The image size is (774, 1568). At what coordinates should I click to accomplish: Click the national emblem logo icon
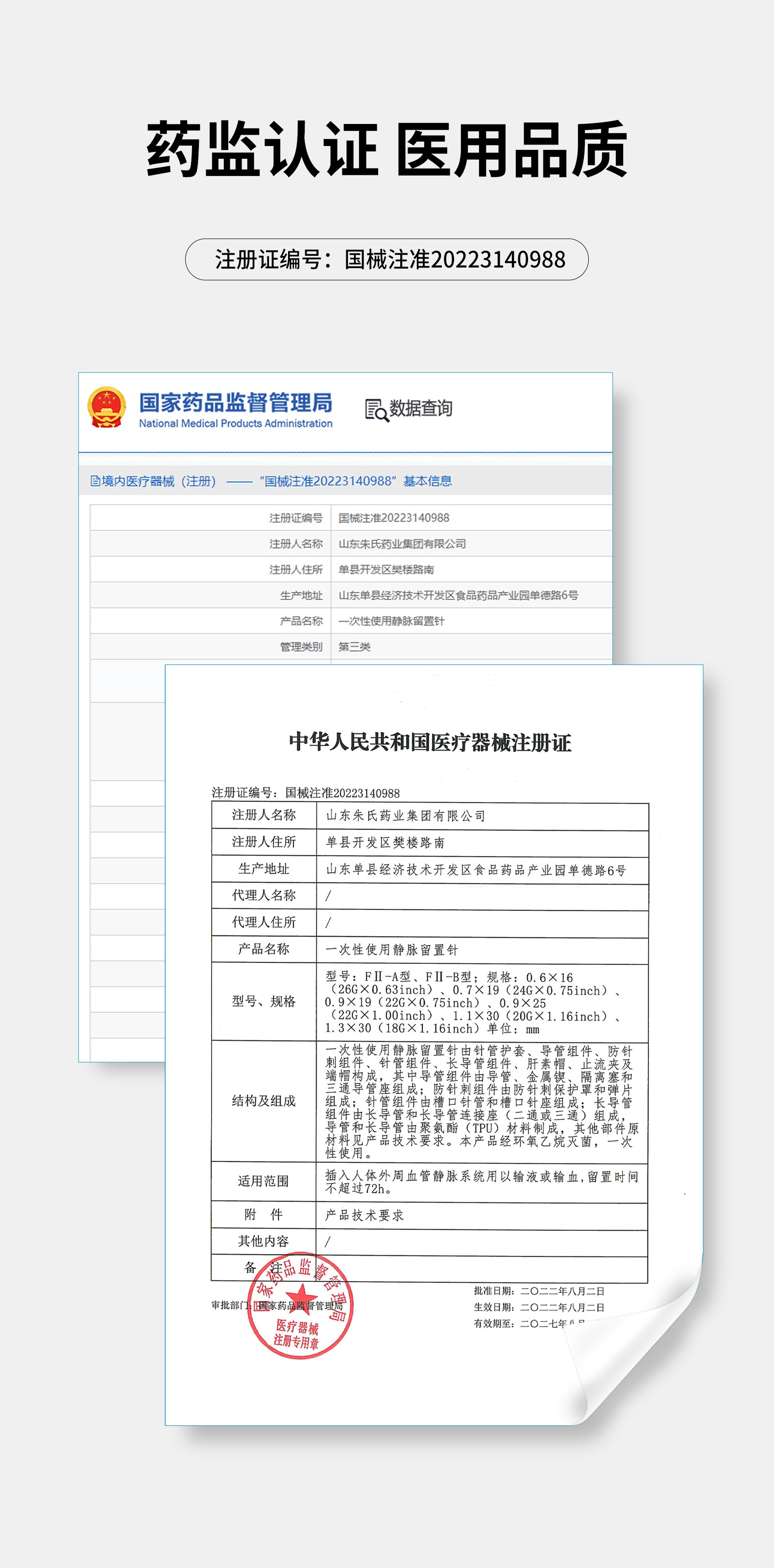point(106,407)
